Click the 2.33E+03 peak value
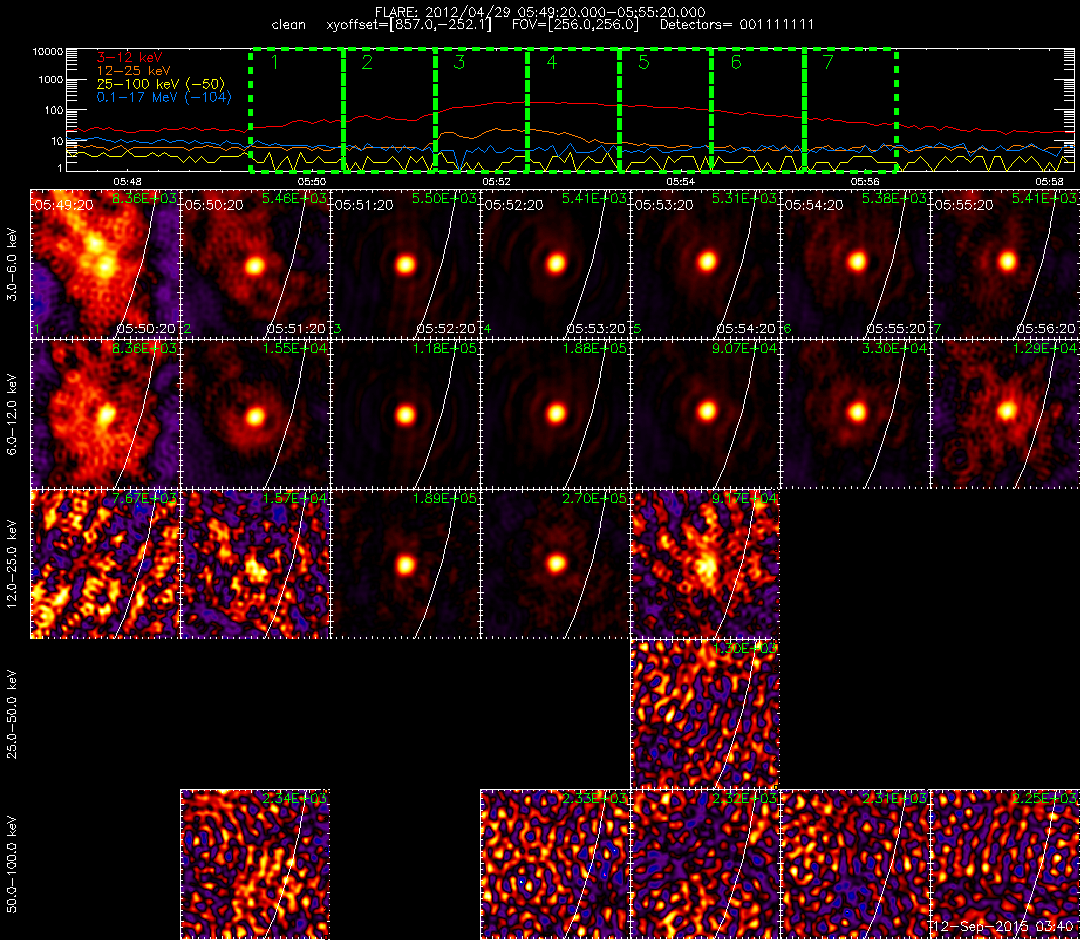This screenshot has width=1080, height=940. (594, 799)
